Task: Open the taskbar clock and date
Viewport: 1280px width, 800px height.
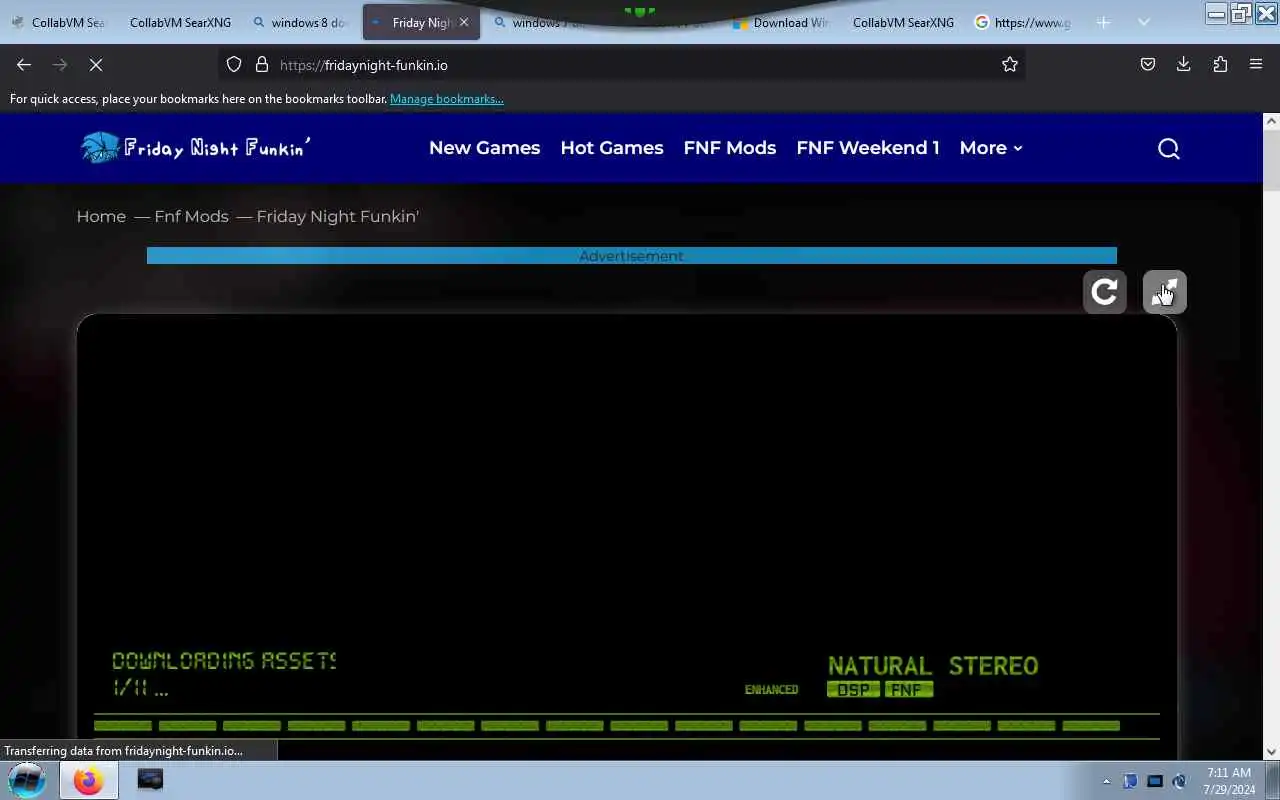Action: (1229, 781)
